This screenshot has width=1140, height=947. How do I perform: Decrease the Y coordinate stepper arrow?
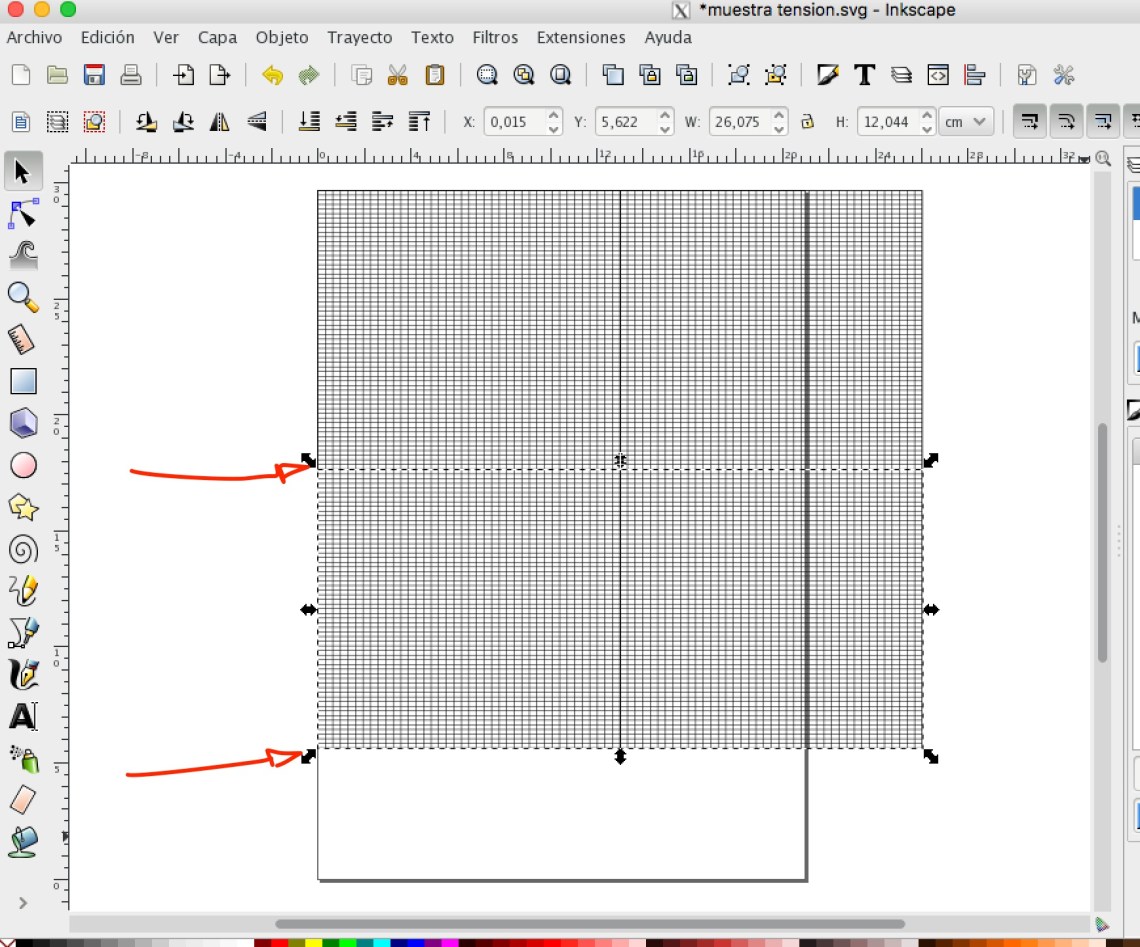tap(663, 127)
